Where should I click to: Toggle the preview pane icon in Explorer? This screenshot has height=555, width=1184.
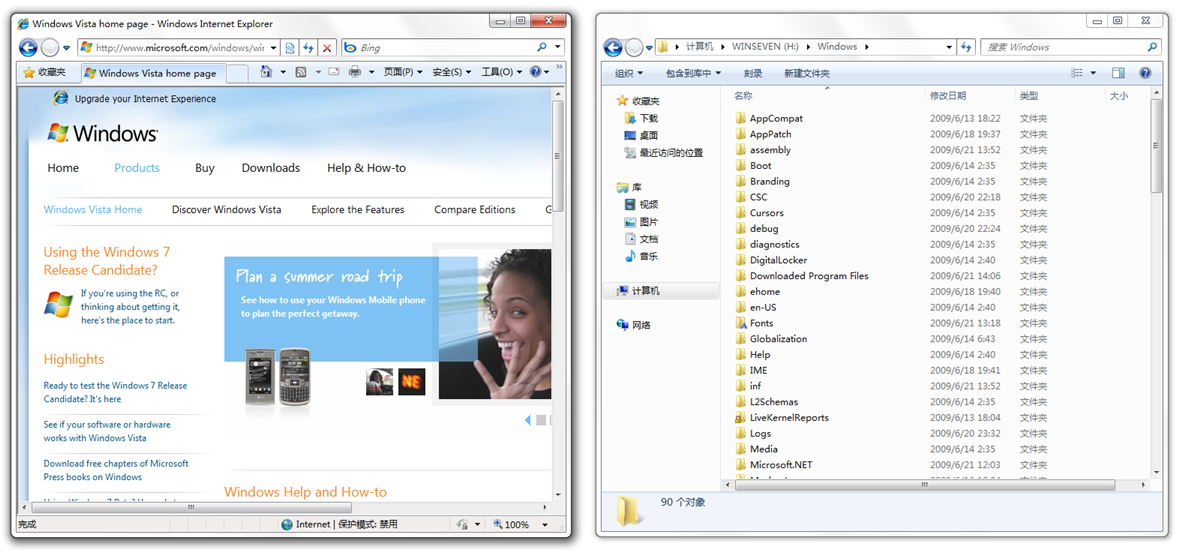(1118, 73)
